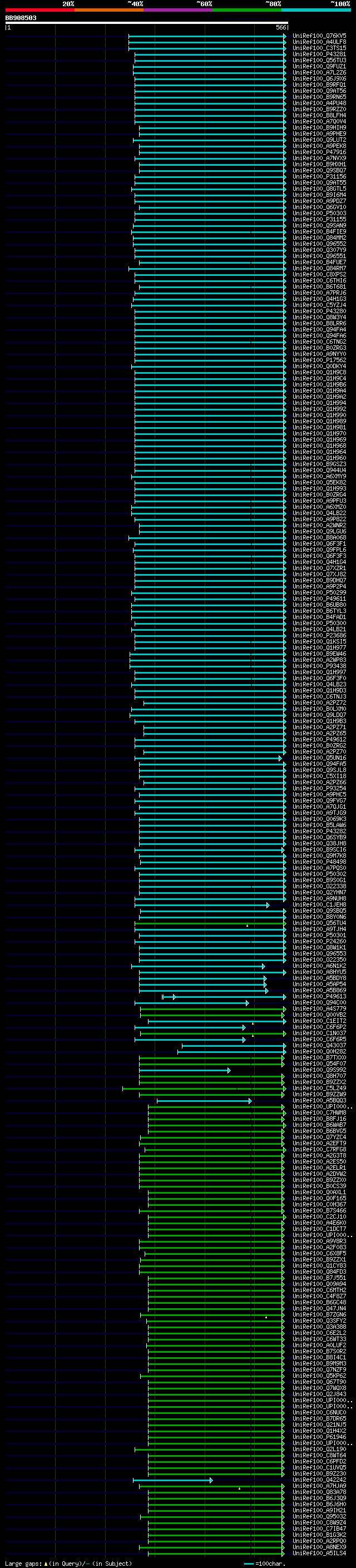356x1568 pixels.
Task: Click the UniRef100_Q2J843 hit label
Action: [319, 1394]
